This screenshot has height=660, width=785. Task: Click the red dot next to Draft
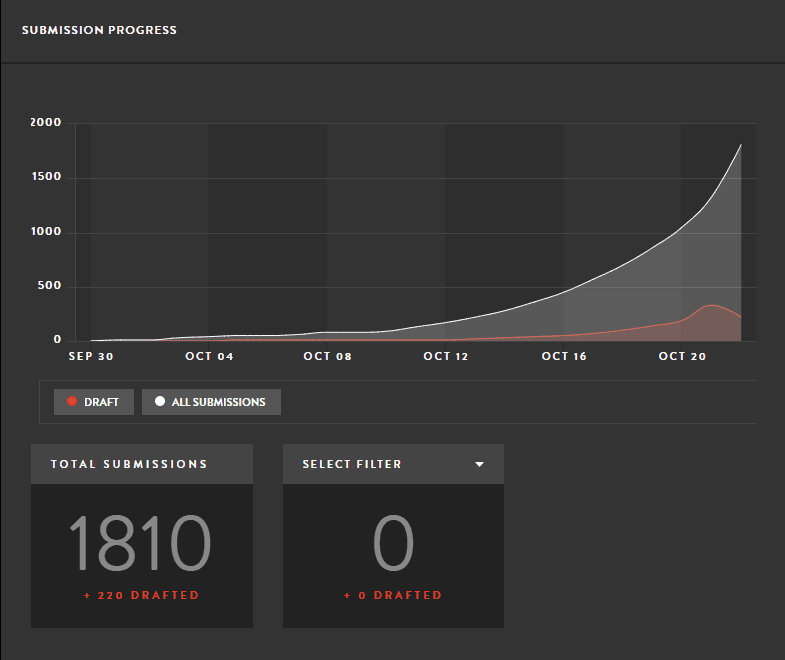(x=71, y=402)
